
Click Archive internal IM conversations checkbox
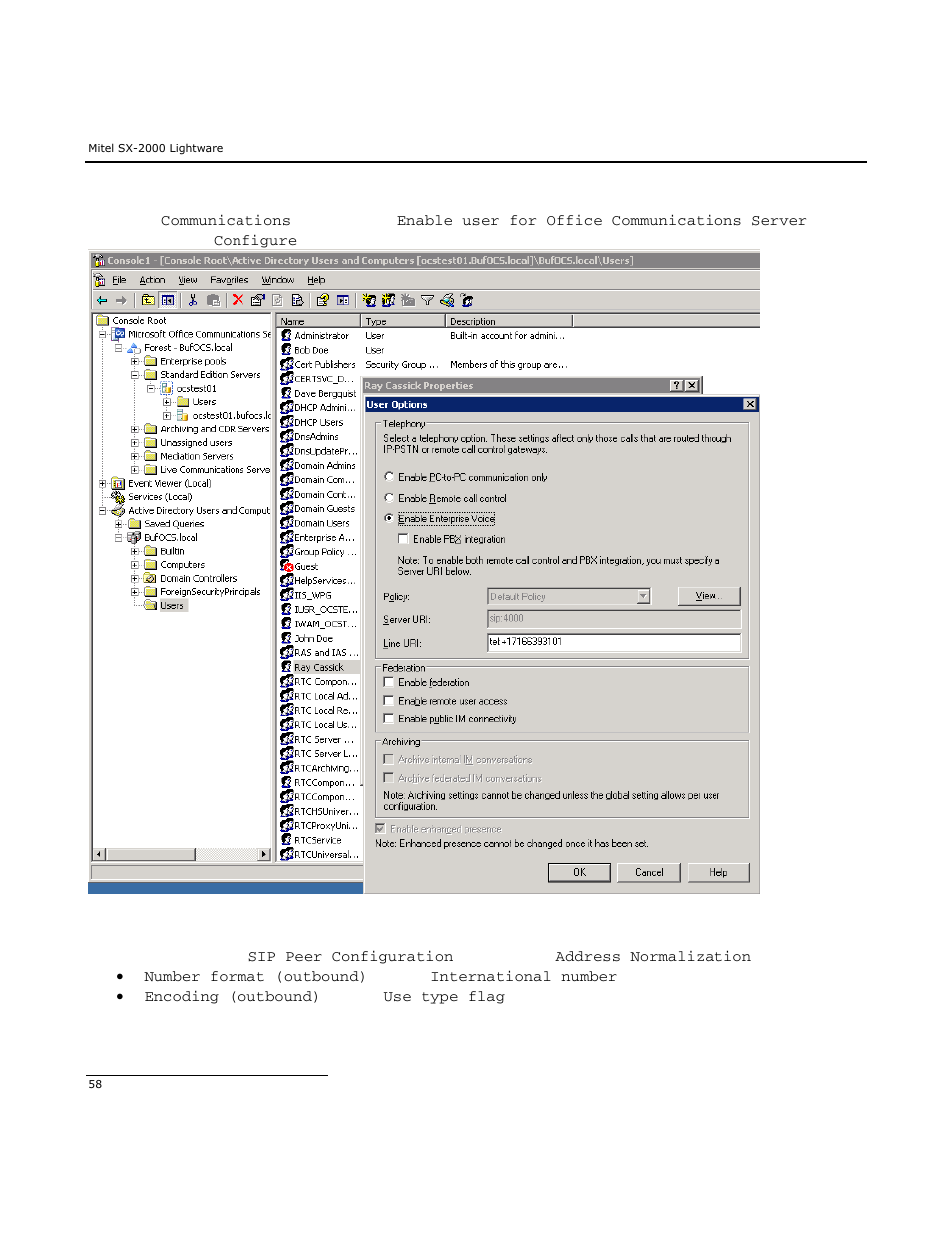[x=389, y=759]
